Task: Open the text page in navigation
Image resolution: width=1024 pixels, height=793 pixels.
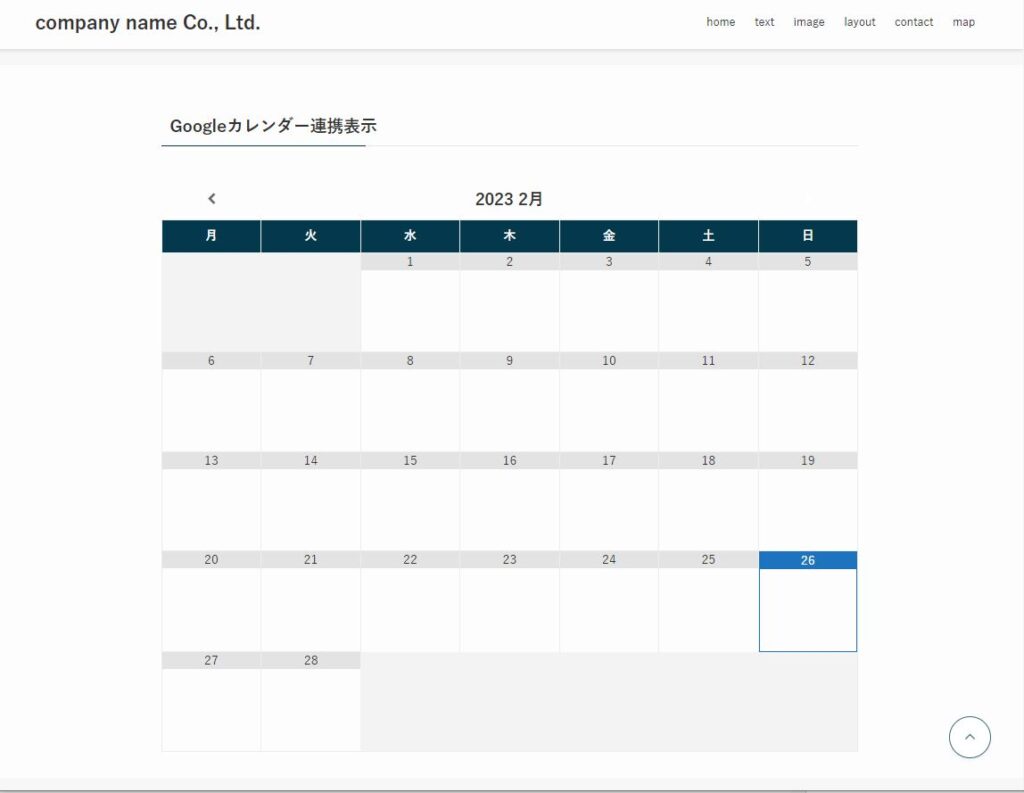Action: click(x=764, y=22)
